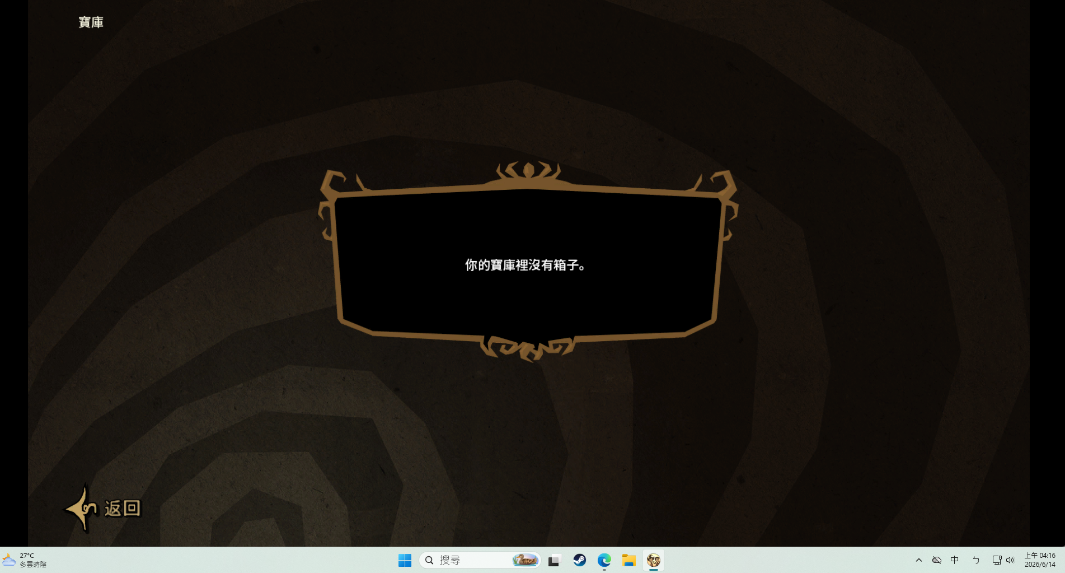Click the message 你的寶庫裡沒有箱子。

[x=526, y=265]
